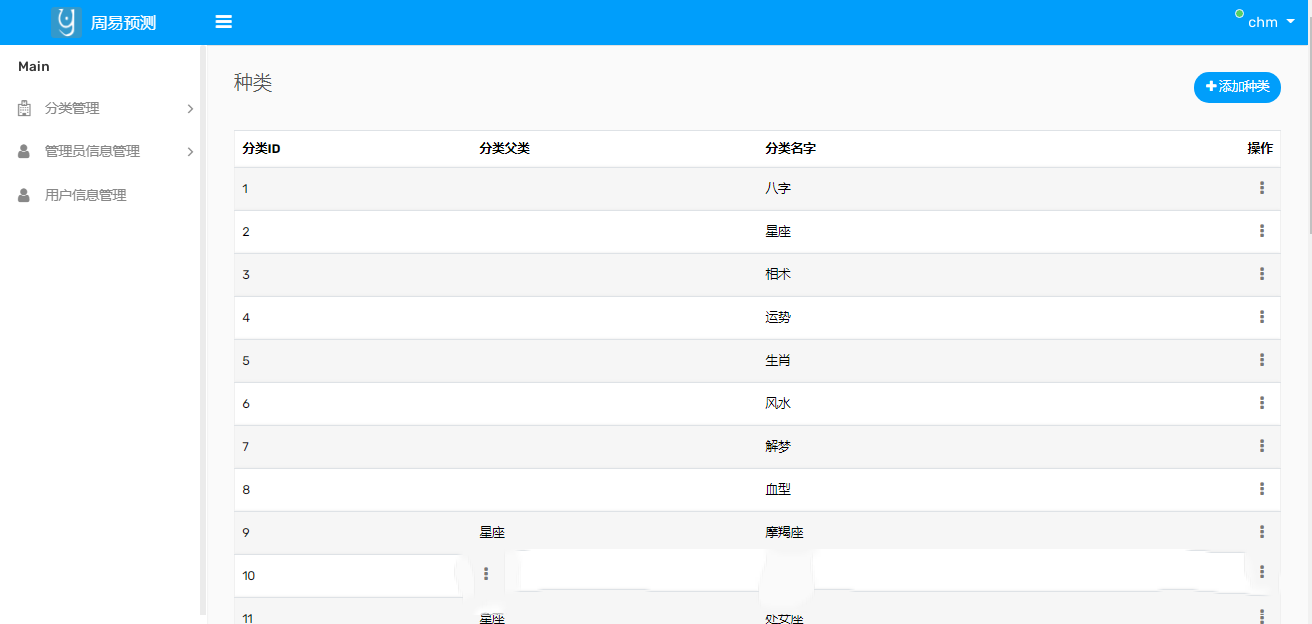Viewport: 1312px width, 624px height.
Task: Open actions menu for 运势 row
Action: (x=1261, y=317)
